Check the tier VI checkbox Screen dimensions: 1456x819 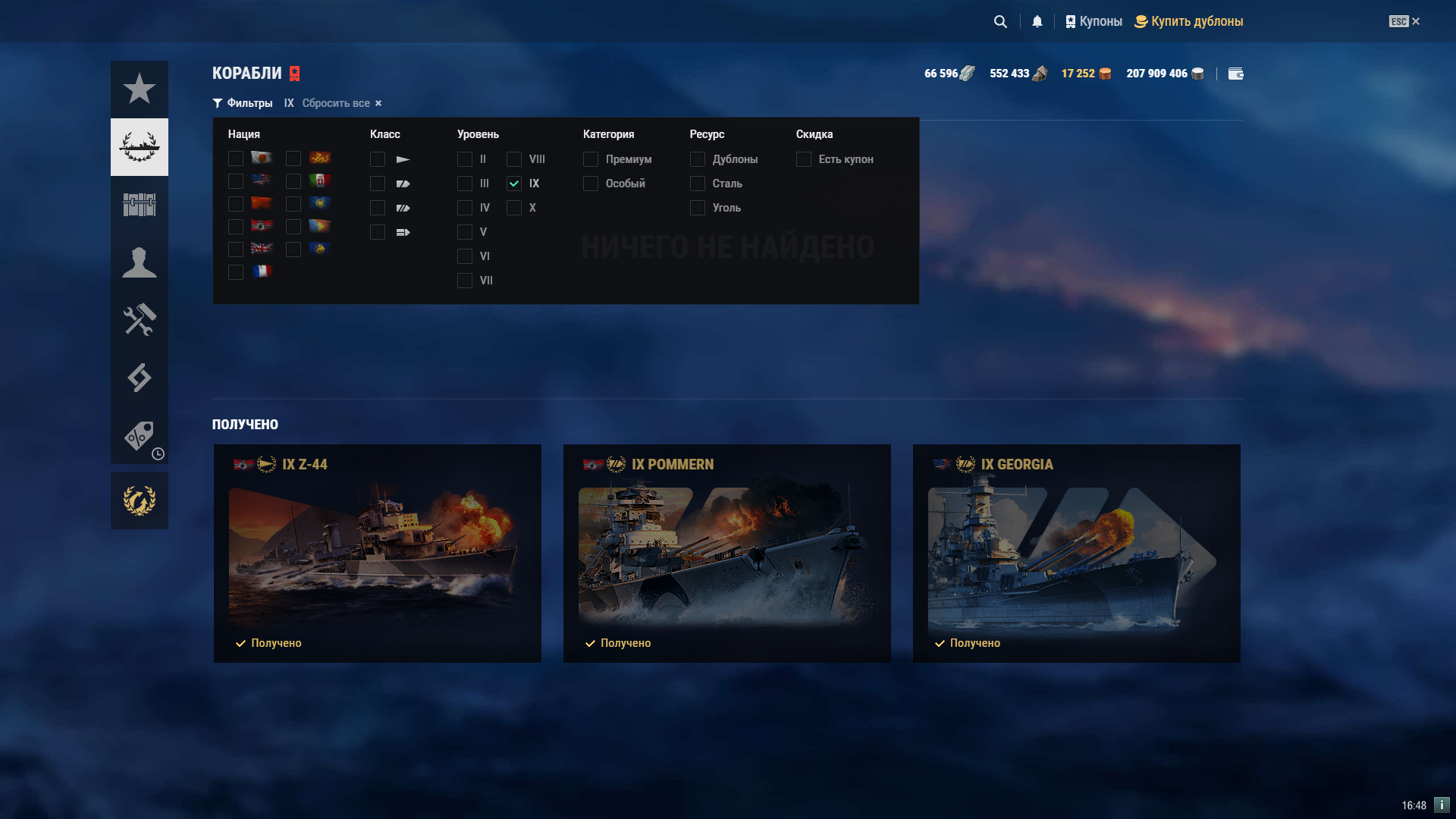(x=465, y=256)
